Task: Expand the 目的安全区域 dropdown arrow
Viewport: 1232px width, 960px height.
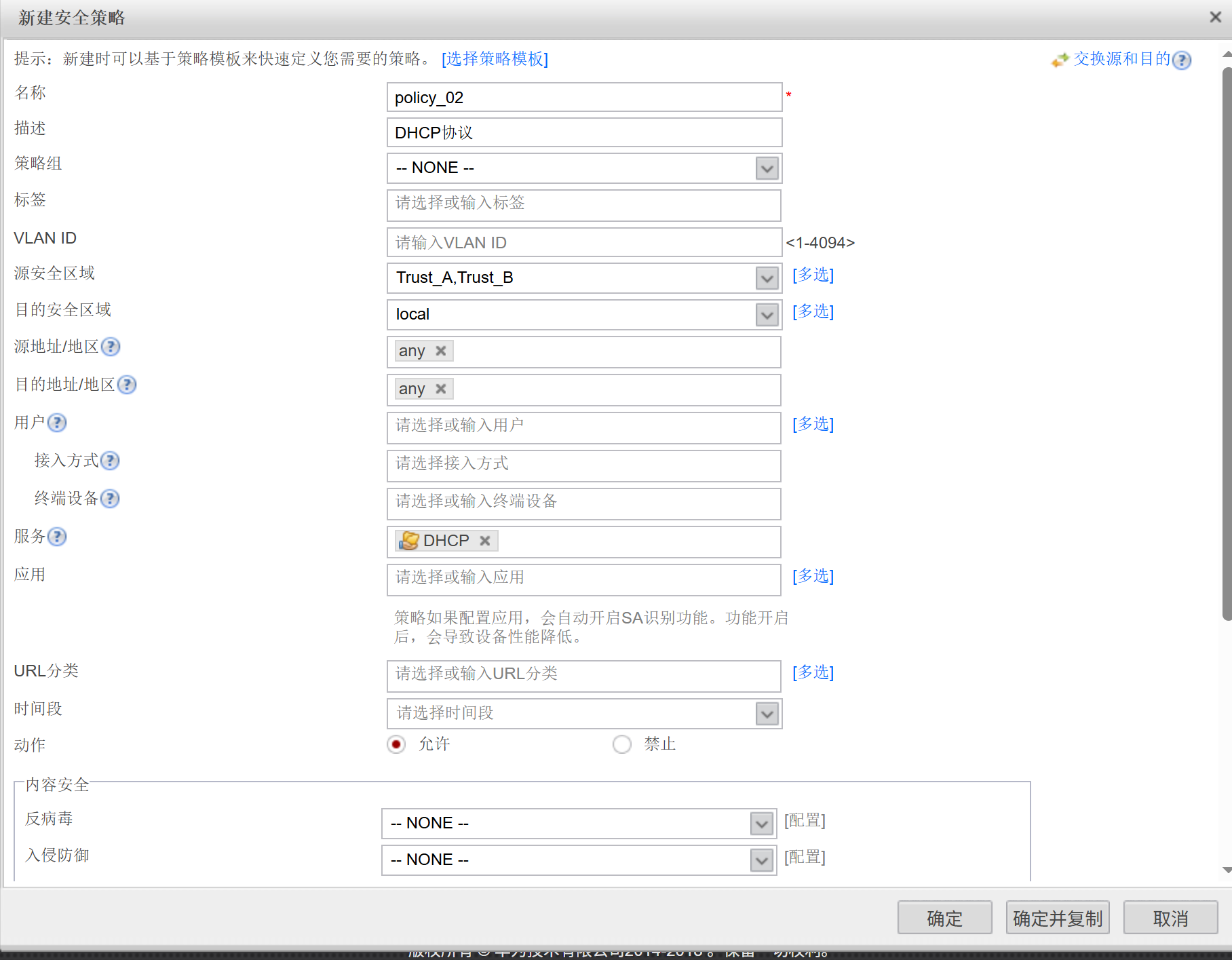Action: (767, 315)
